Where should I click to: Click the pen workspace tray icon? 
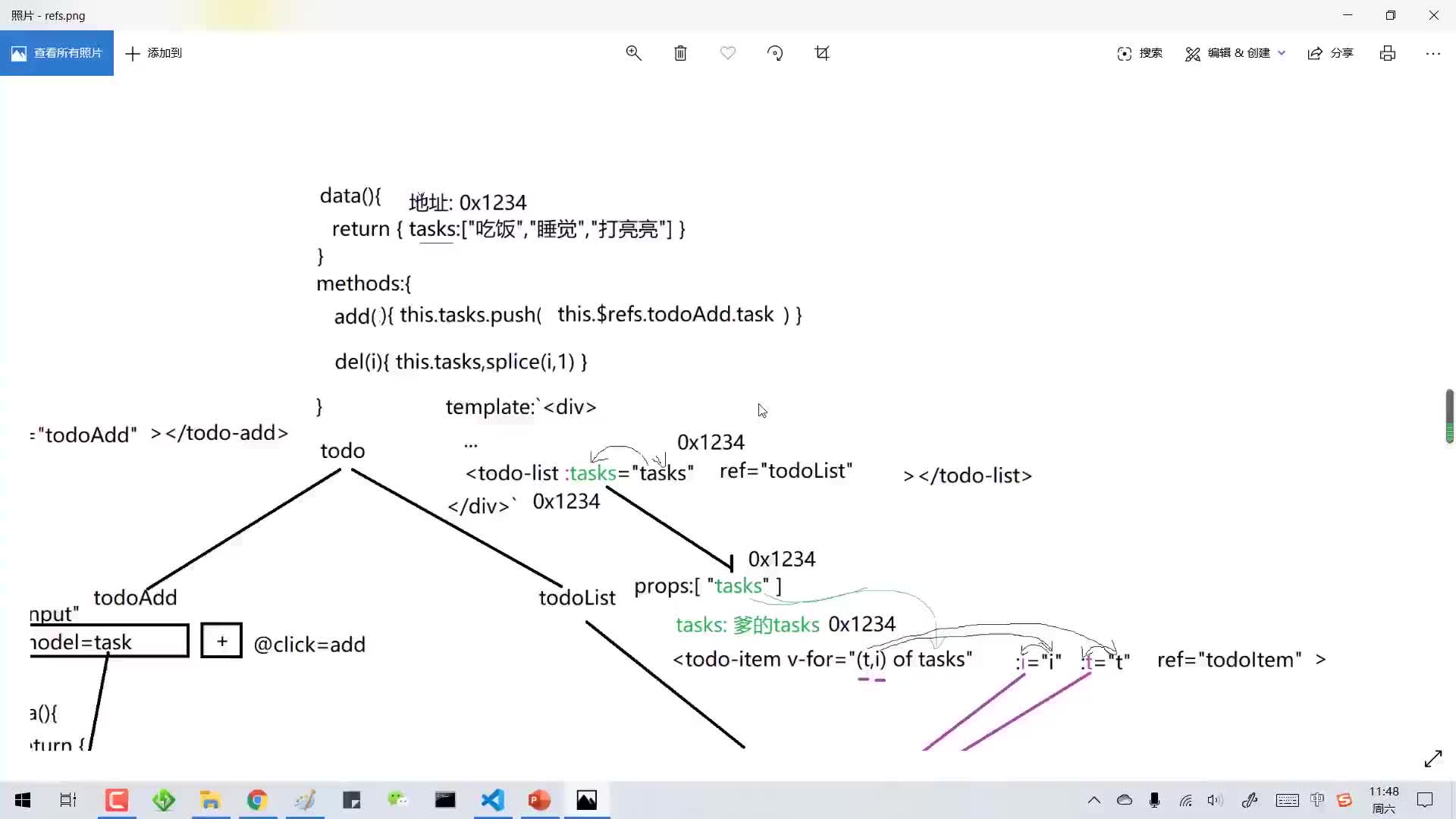(x=1250, y=800)
